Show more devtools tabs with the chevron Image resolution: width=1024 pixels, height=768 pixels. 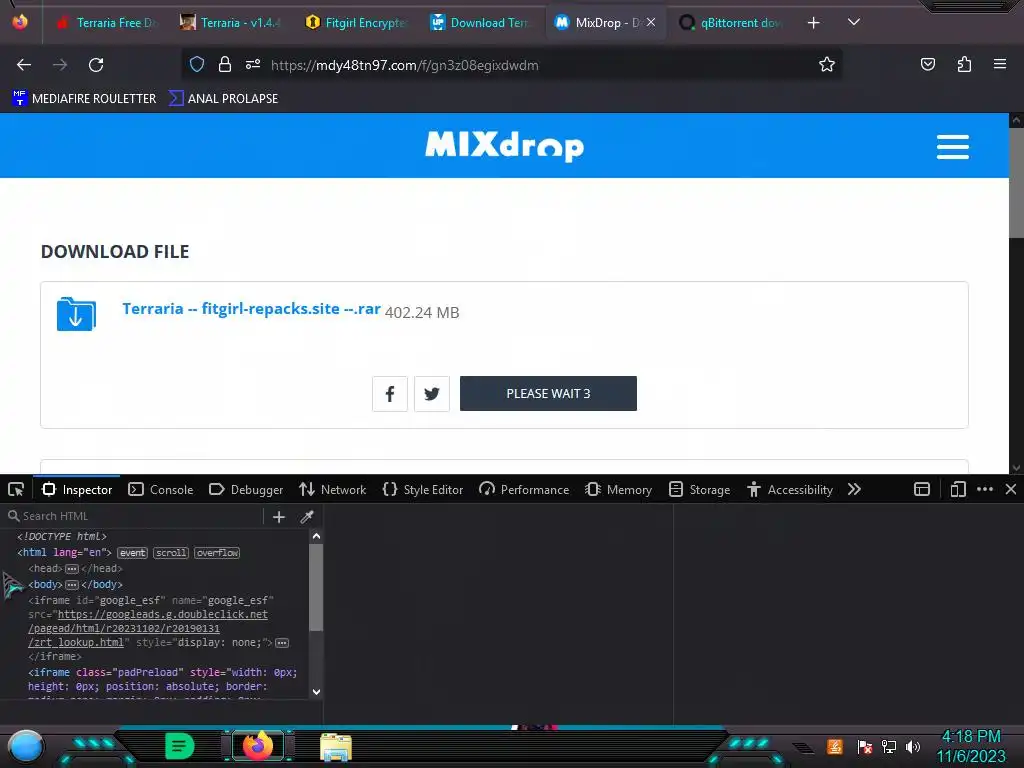tap(854, 489)
